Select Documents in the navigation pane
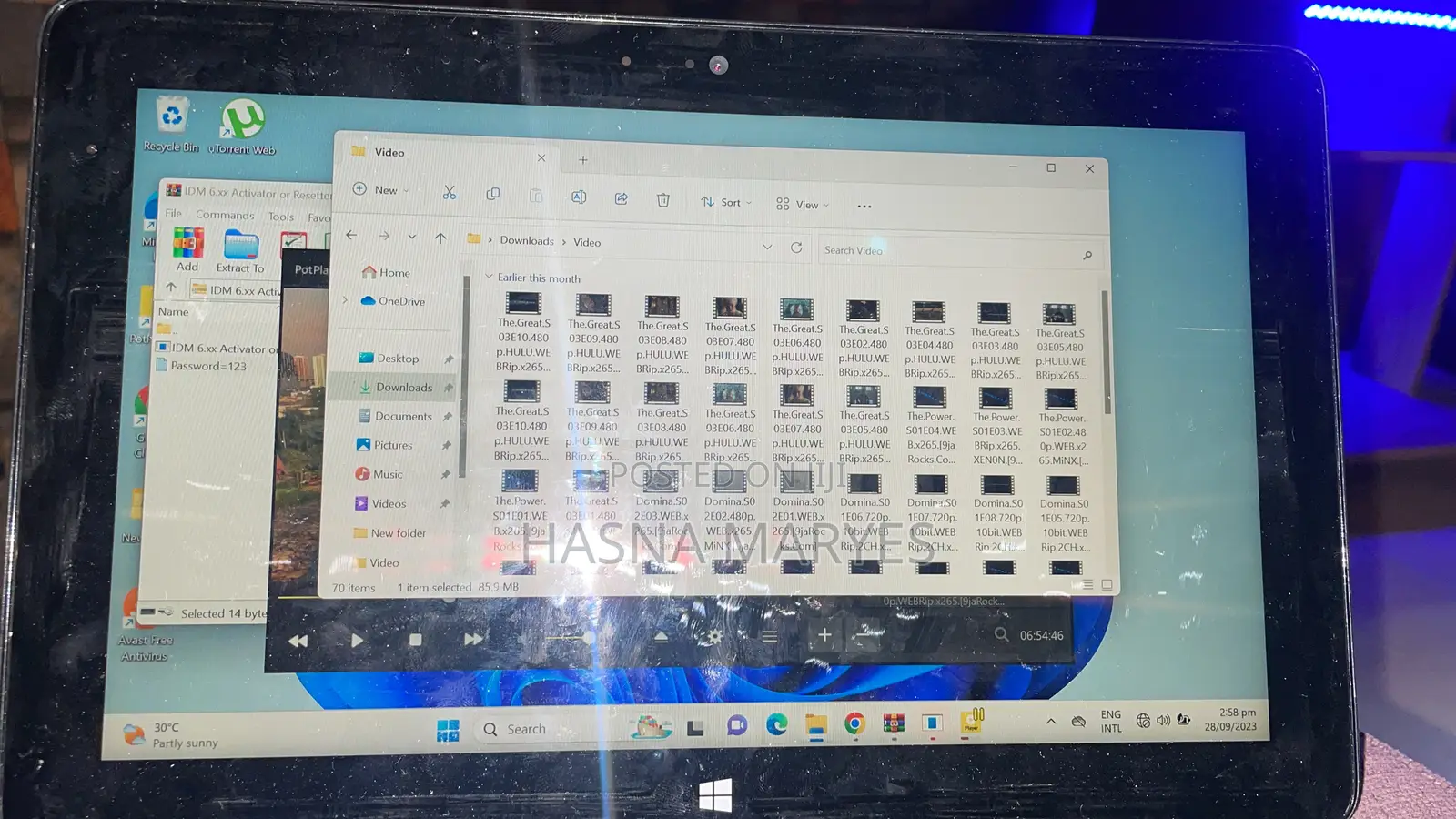This screenshot has height=819, width=1456. (395, 416)
